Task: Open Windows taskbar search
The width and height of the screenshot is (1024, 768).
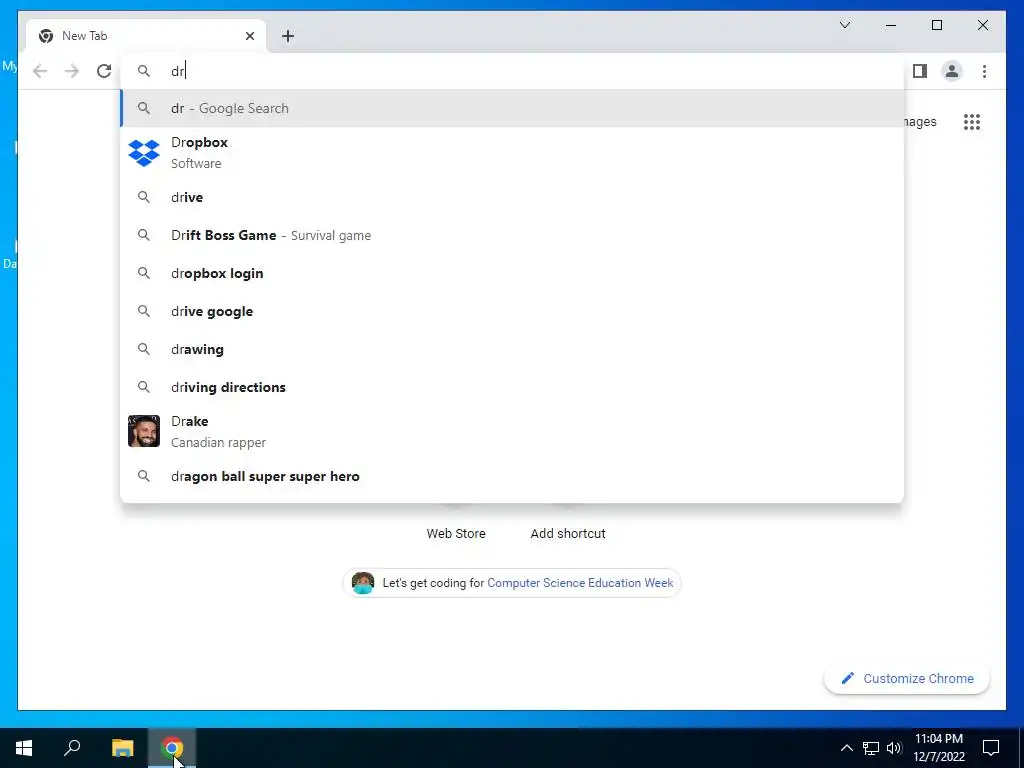Action: tap(72, 748)
